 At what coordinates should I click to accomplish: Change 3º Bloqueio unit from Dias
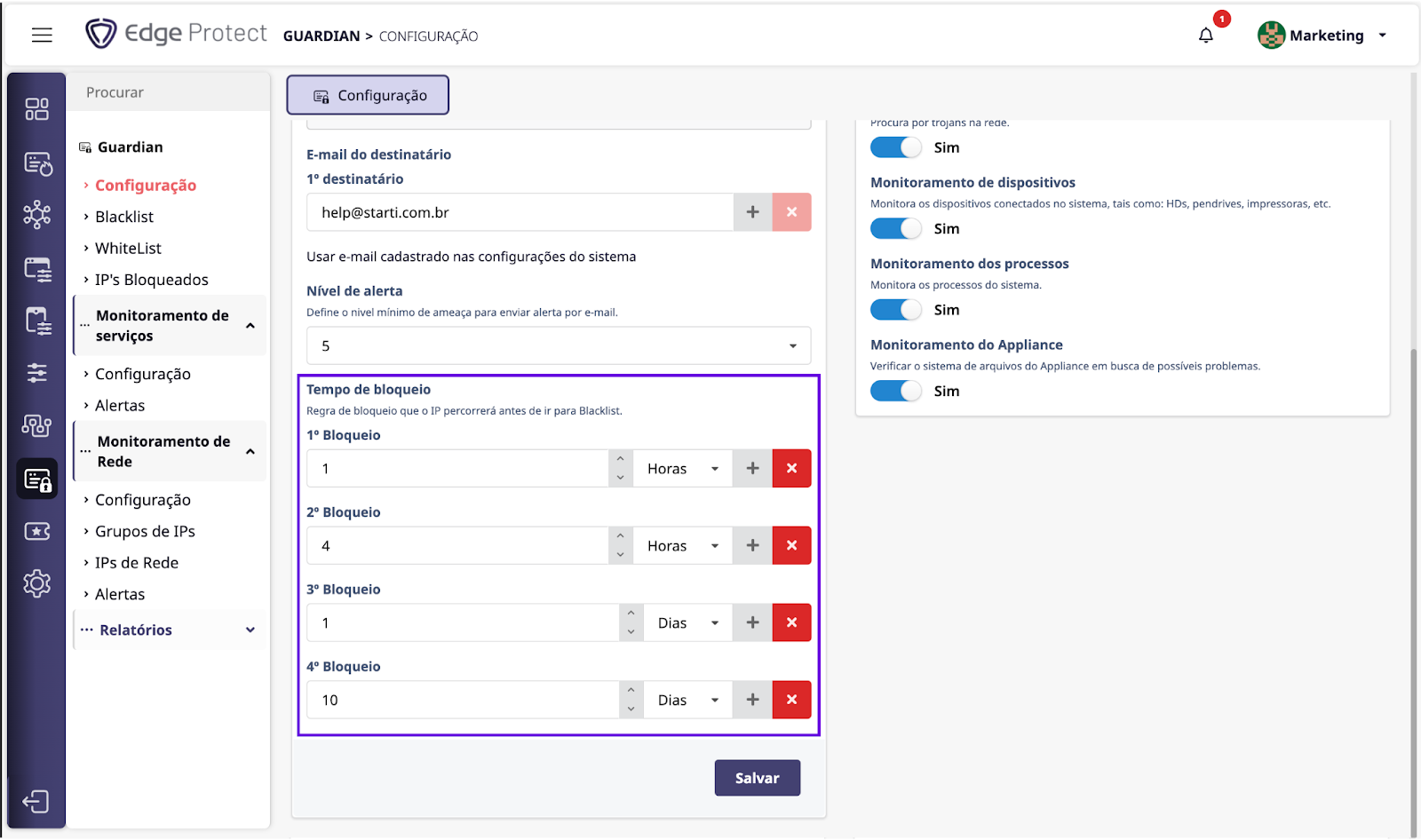tap(687, 623)
